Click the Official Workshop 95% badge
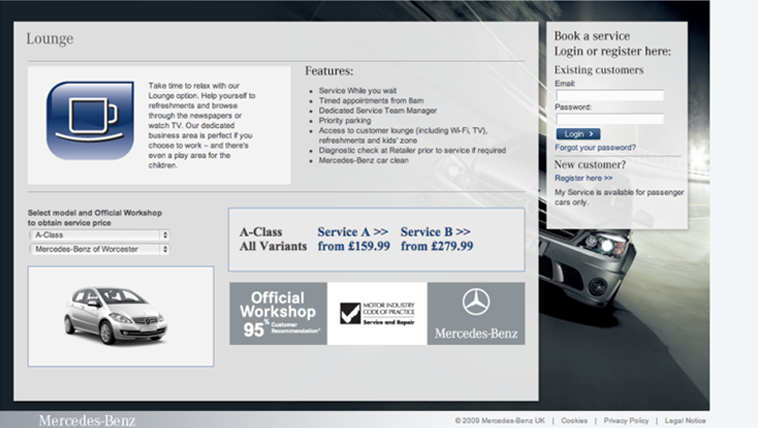Screen dimensions: 758x428 (x=277, y=313)
